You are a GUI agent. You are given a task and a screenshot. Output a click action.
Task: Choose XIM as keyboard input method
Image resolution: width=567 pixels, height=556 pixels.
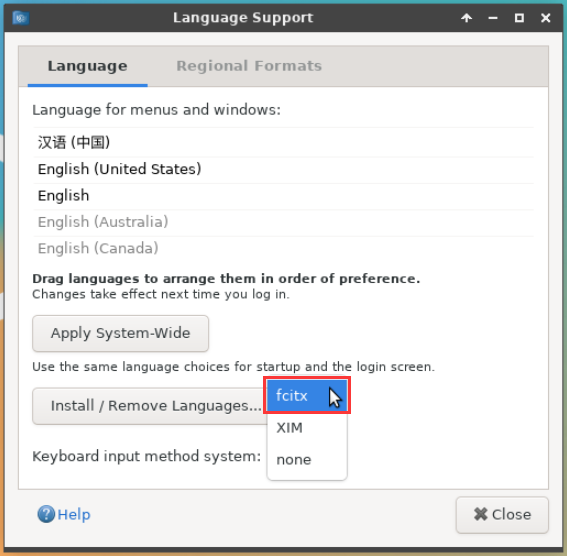click(307, 428)
